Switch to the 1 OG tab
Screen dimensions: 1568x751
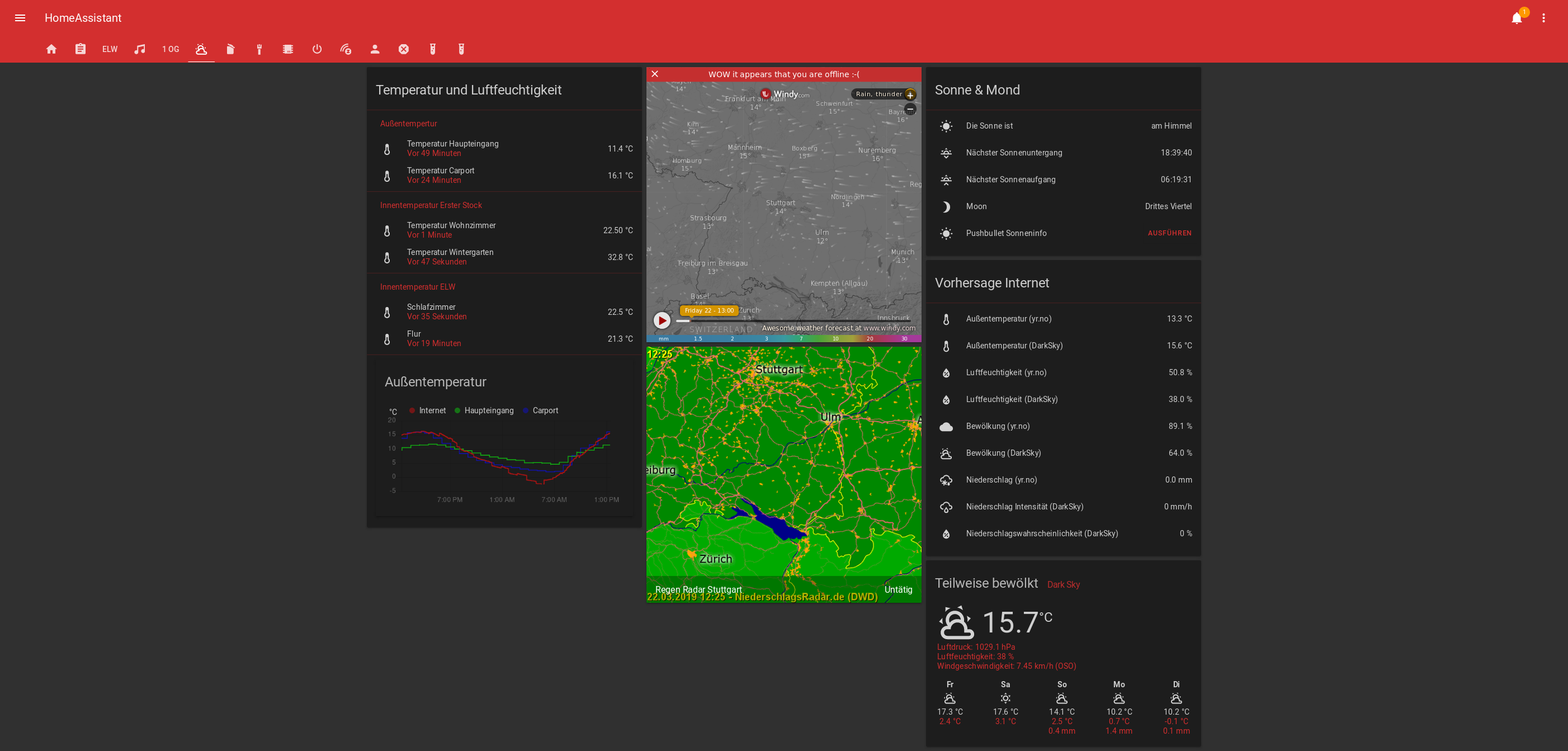(x=171, y=49)
